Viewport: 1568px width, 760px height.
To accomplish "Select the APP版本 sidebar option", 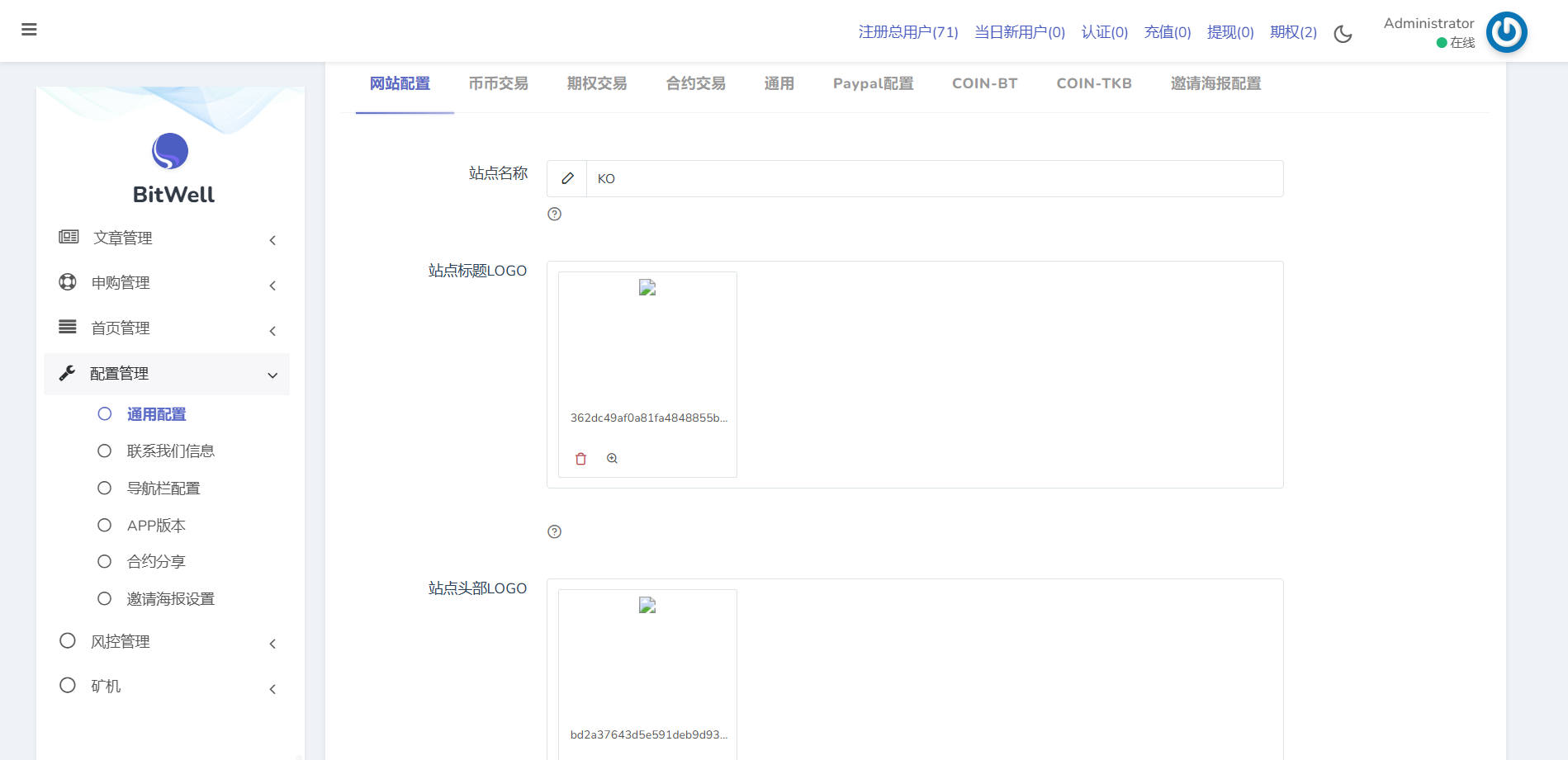I will (x=156, y=526).
